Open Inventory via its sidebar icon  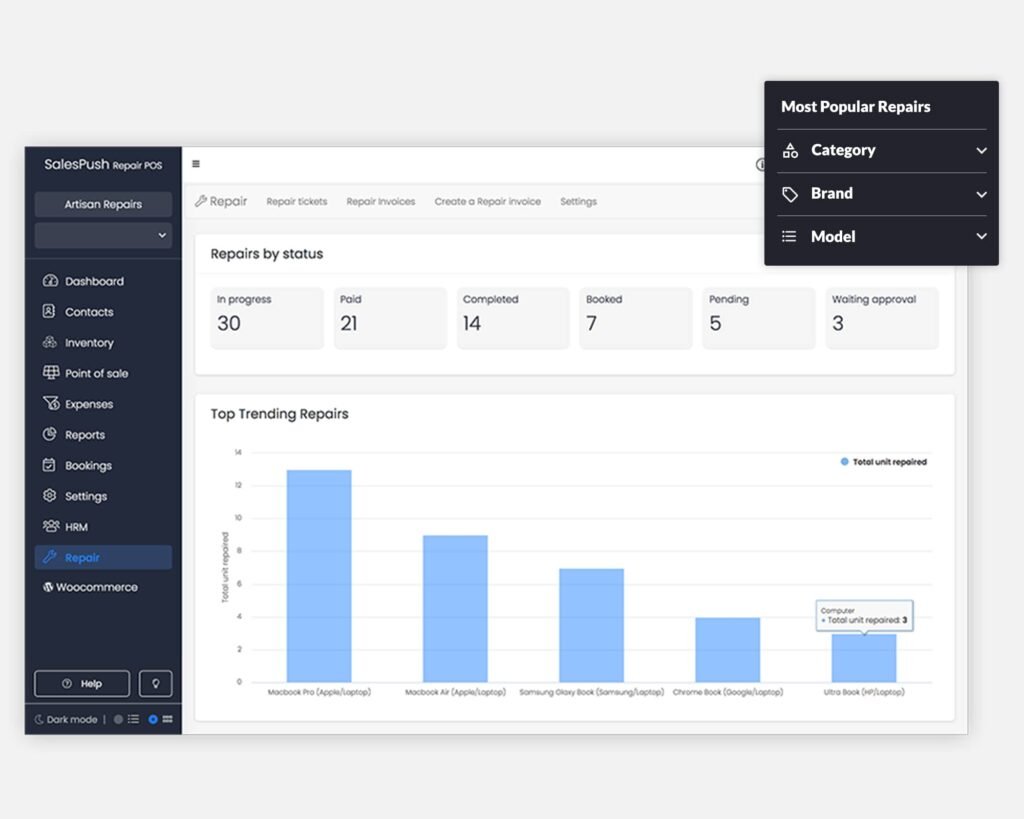pos(50,342)
